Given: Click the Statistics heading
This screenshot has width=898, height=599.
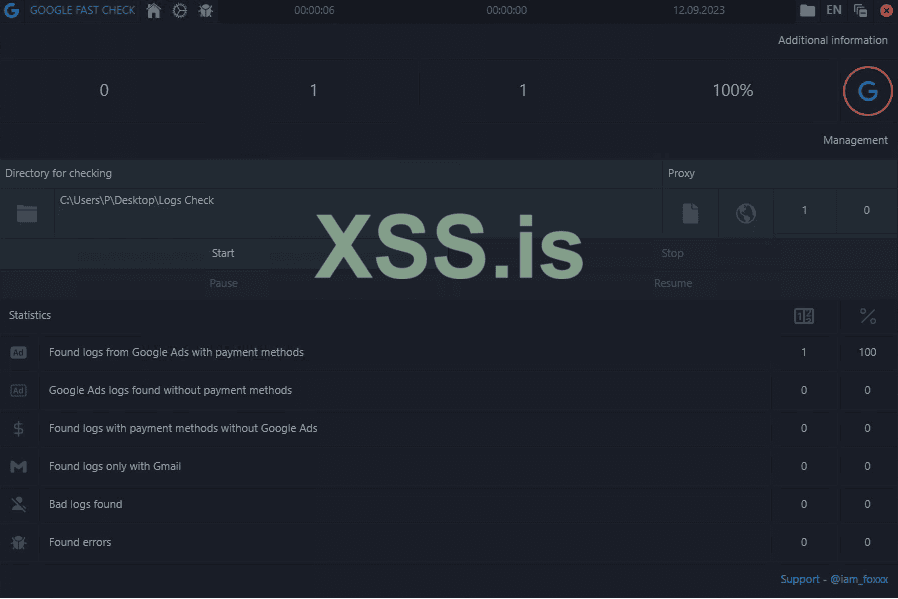Looking at the screenshot, I should coord(30,315).
